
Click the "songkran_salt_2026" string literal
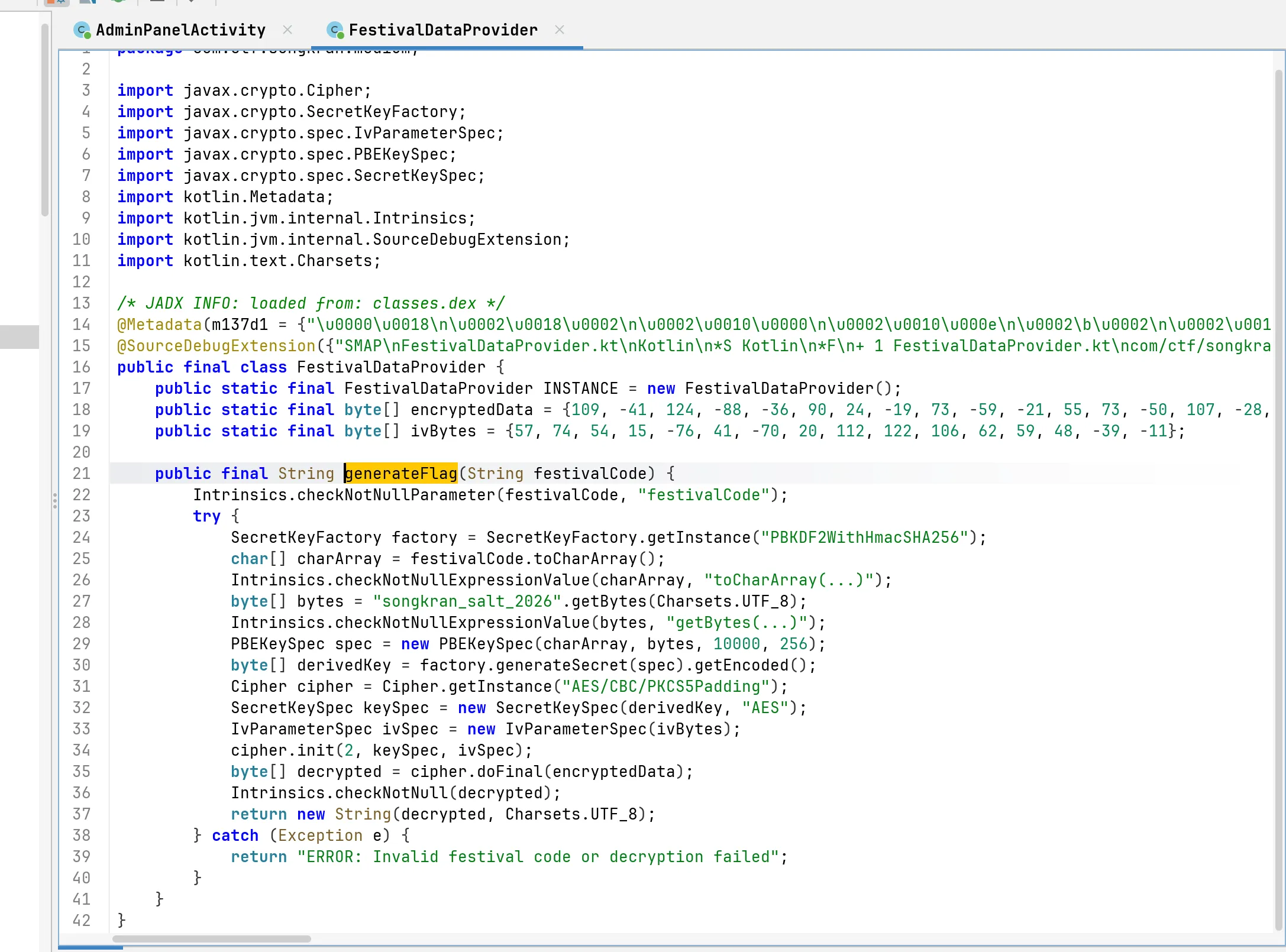pyautogui.click(x=466, y=601)
